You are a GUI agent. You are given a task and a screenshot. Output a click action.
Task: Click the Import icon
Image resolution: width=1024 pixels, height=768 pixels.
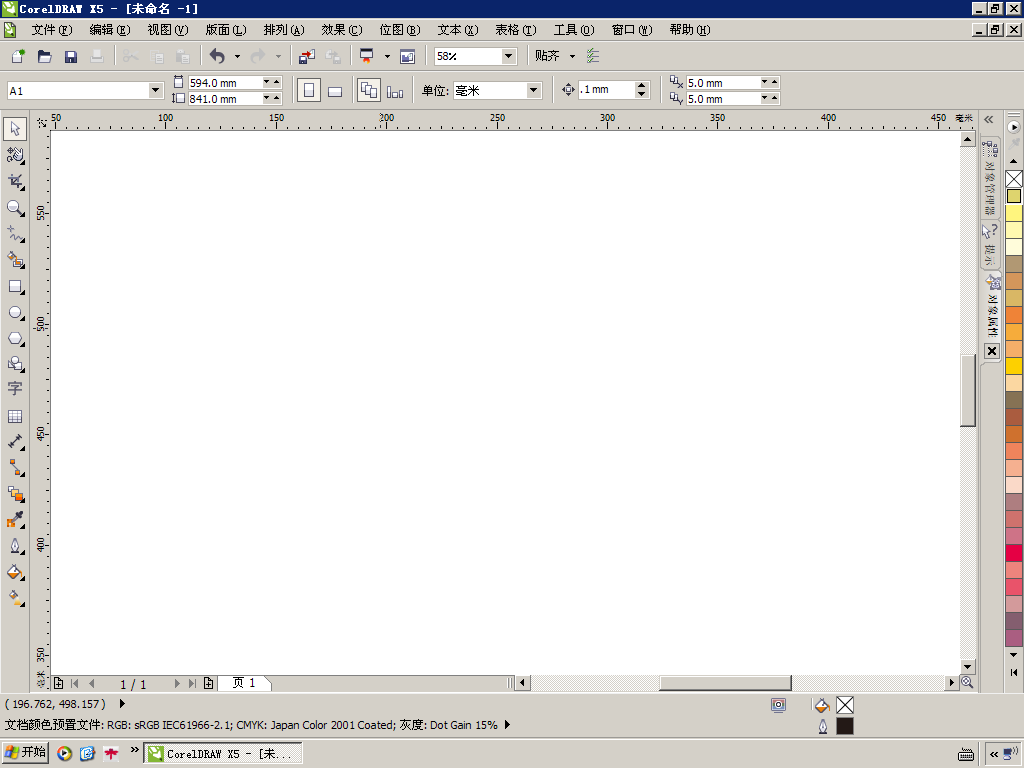307,56
